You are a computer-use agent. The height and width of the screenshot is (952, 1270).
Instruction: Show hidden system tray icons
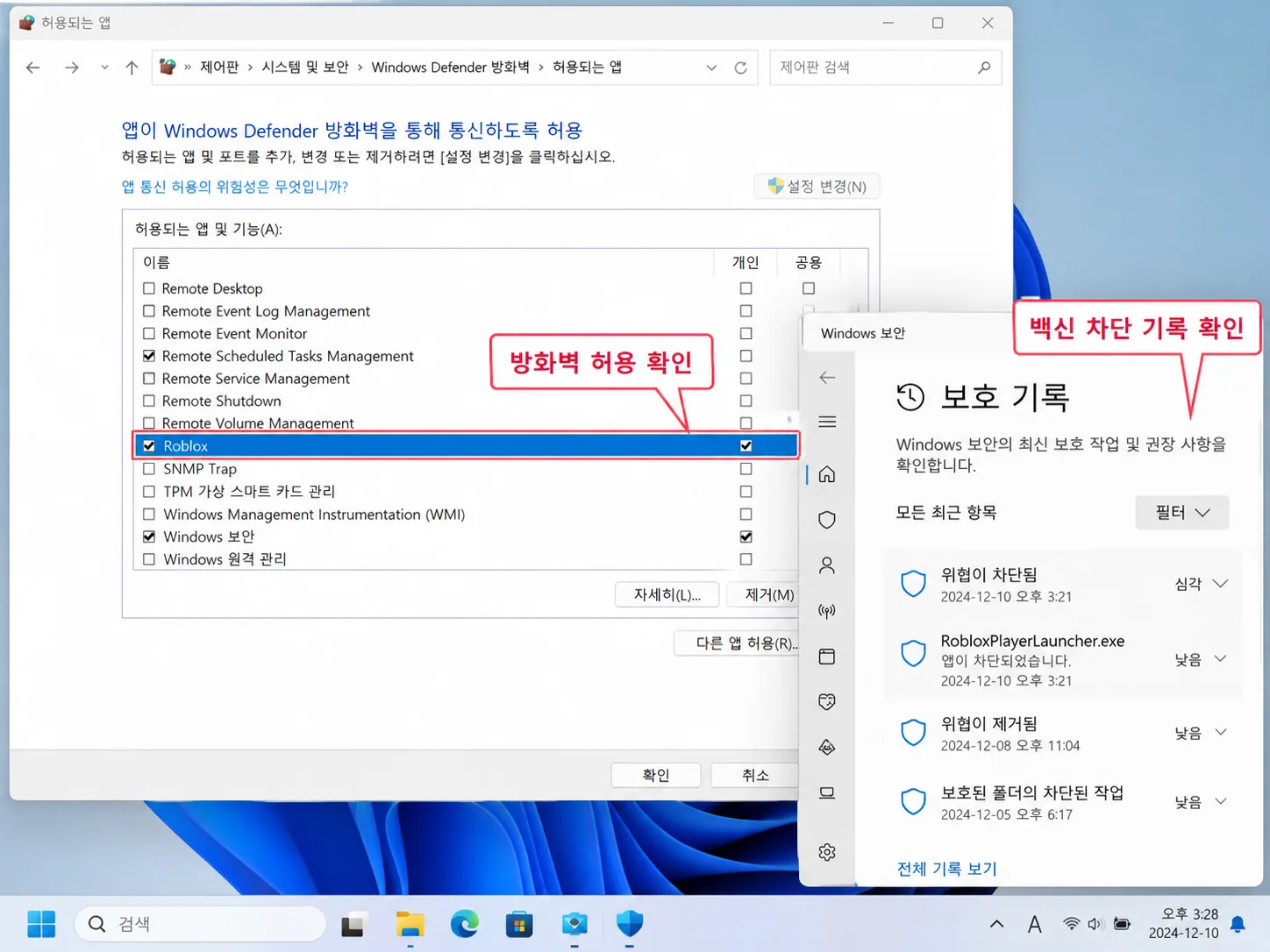point(997,924)
